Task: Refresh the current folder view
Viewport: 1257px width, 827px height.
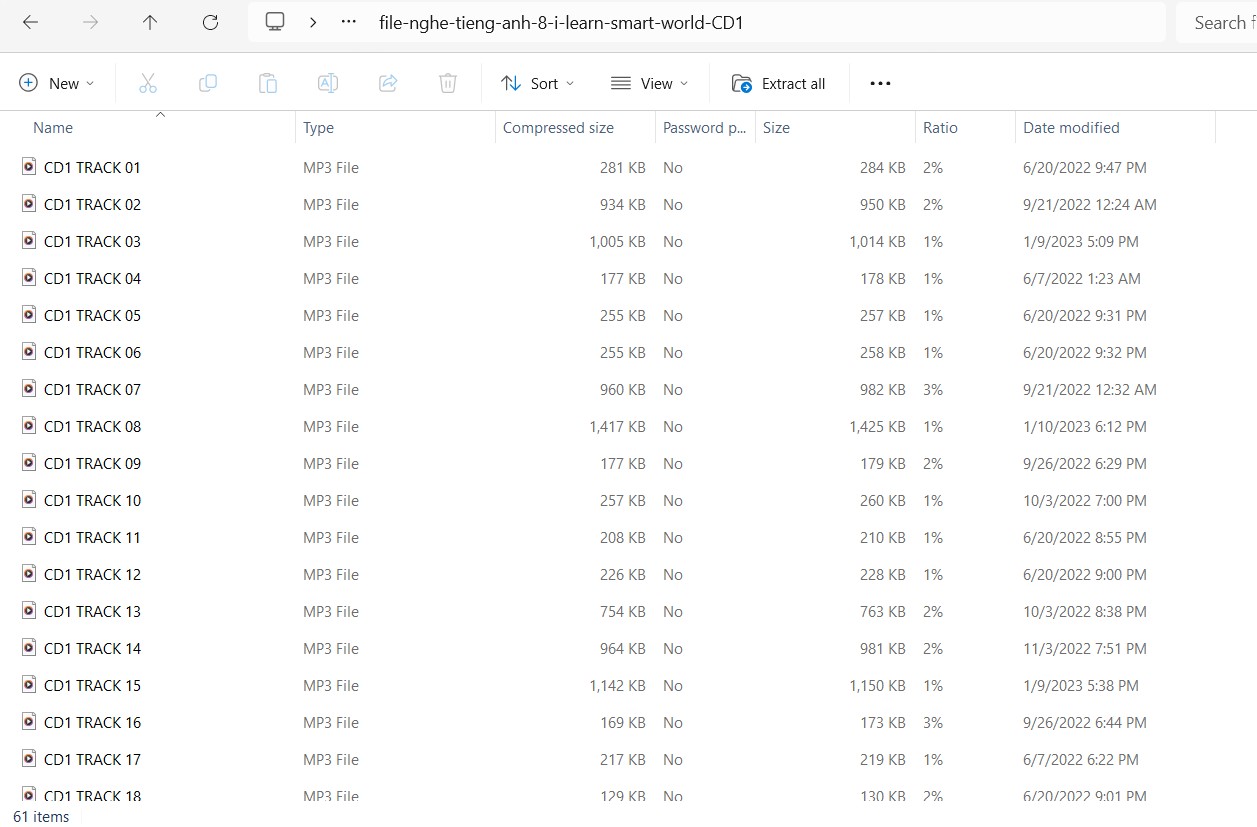Action: coord(210,22)
